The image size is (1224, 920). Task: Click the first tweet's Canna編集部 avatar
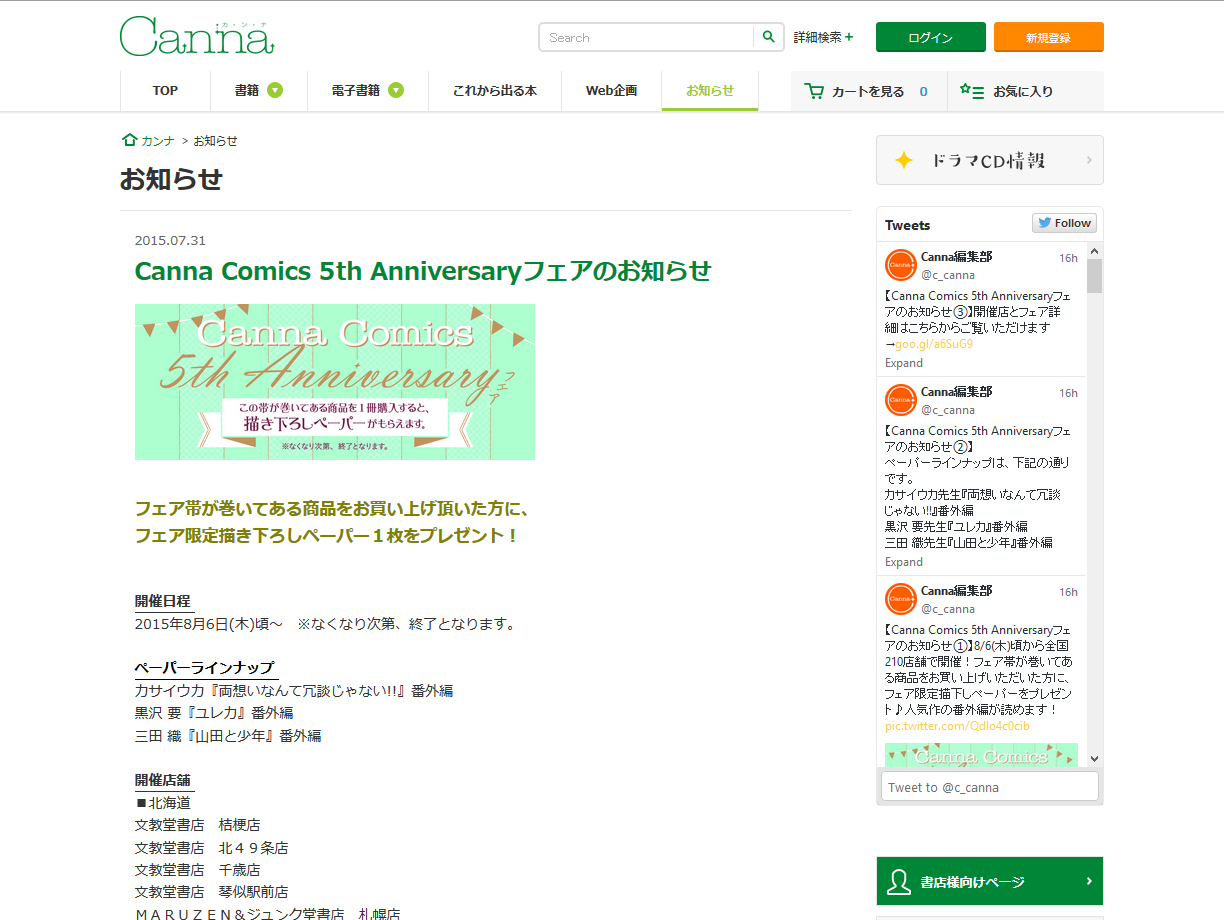coord(901,265)
